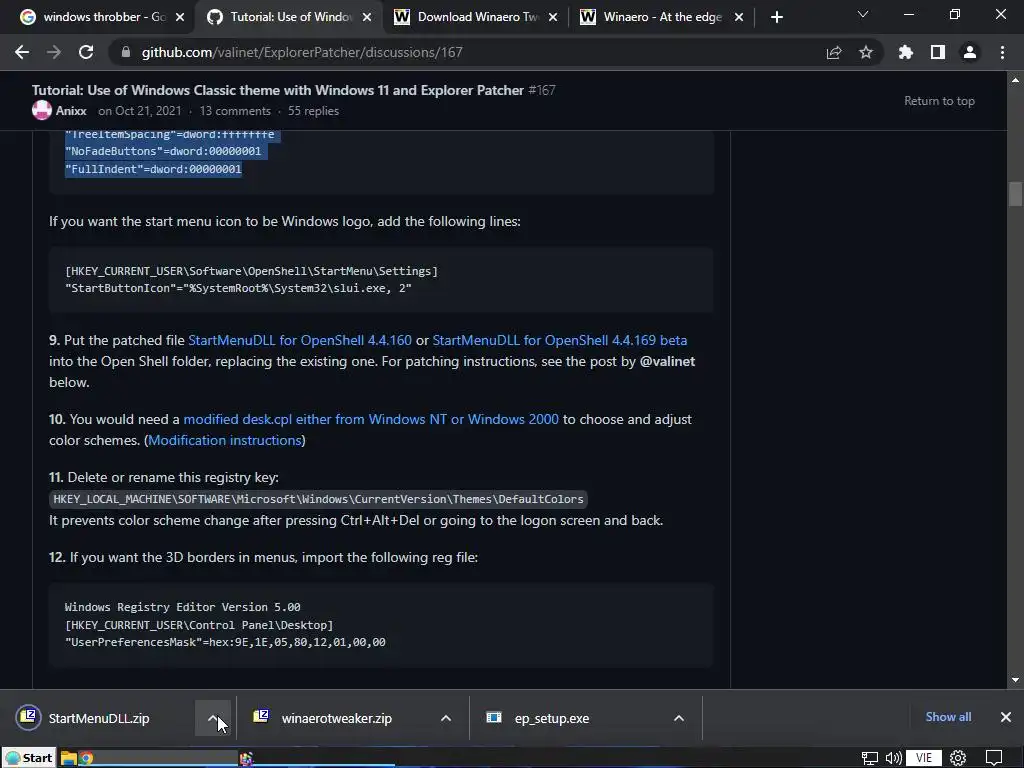Open the Chrome profile avatar menu

click(970, 52)
